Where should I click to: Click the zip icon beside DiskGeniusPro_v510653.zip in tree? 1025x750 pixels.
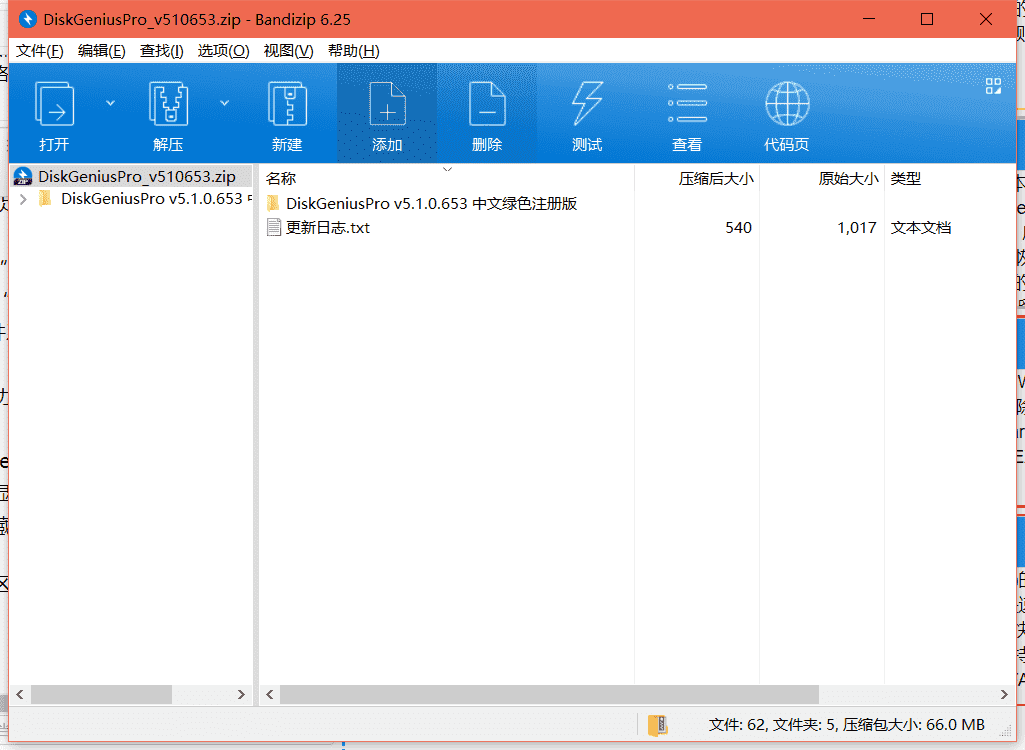click(23, 177)
